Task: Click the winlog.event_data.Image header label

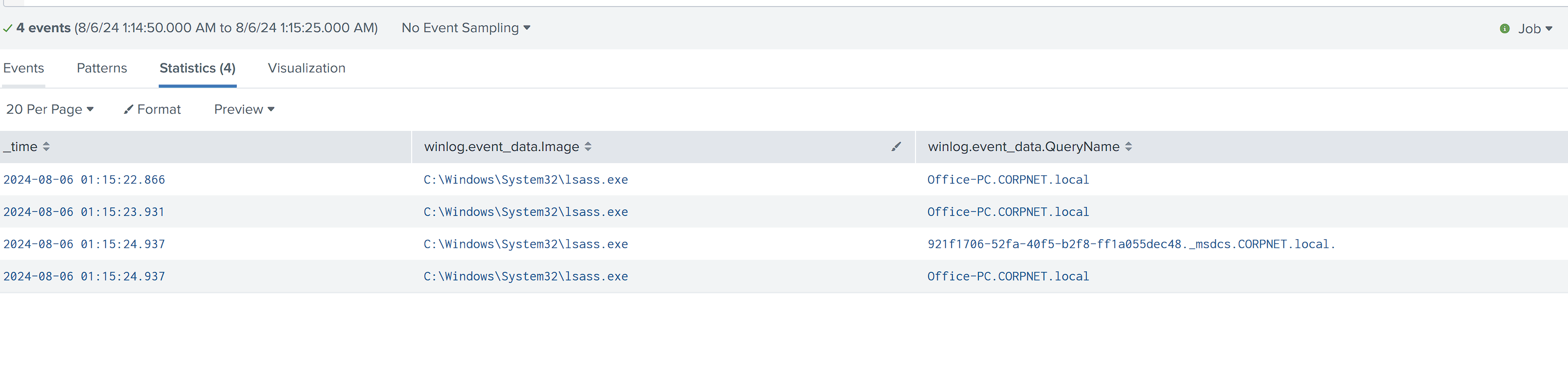Action: [x=501, y=147]
